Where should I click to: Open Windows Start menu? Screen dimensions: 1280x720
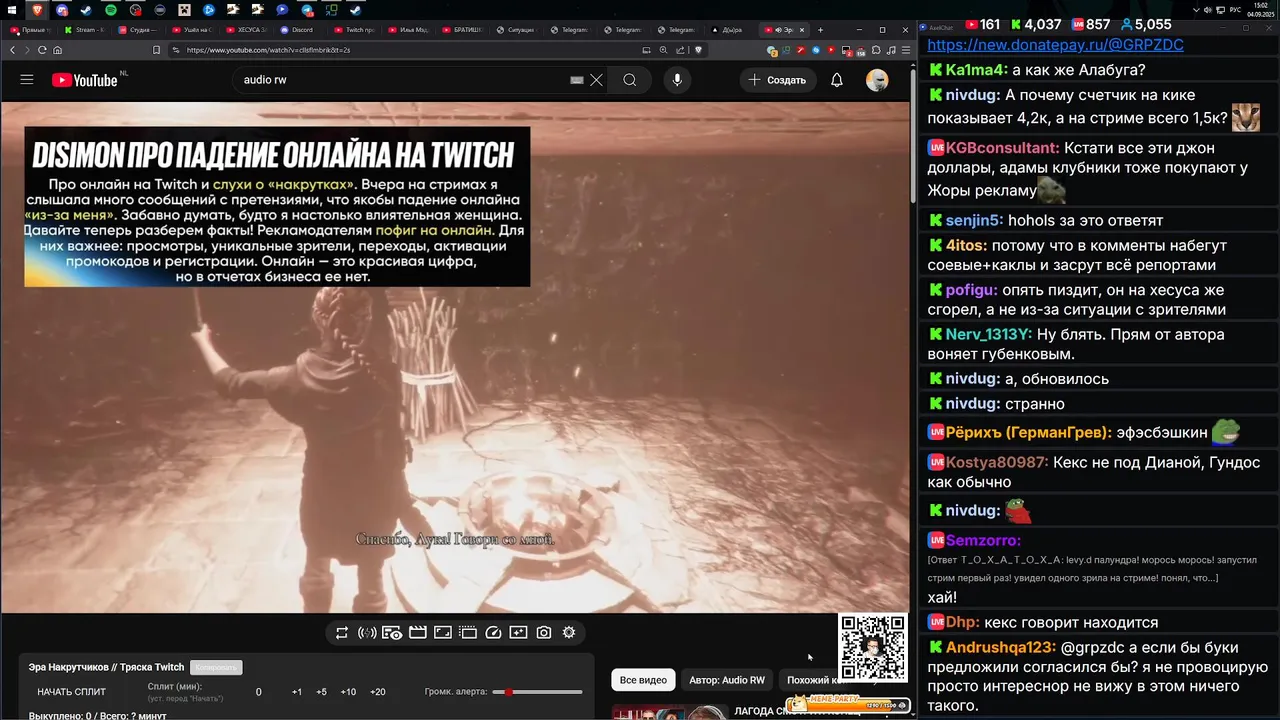[13, 10]
